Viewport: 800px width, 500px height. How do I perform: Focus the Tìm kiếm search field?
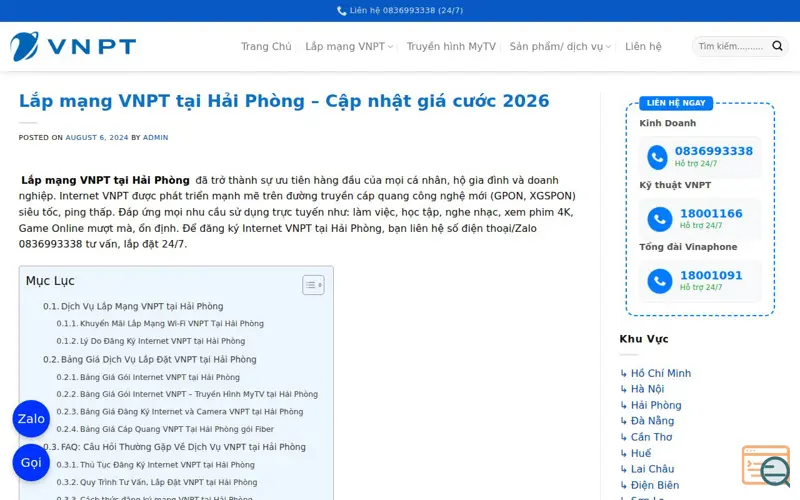731,46
